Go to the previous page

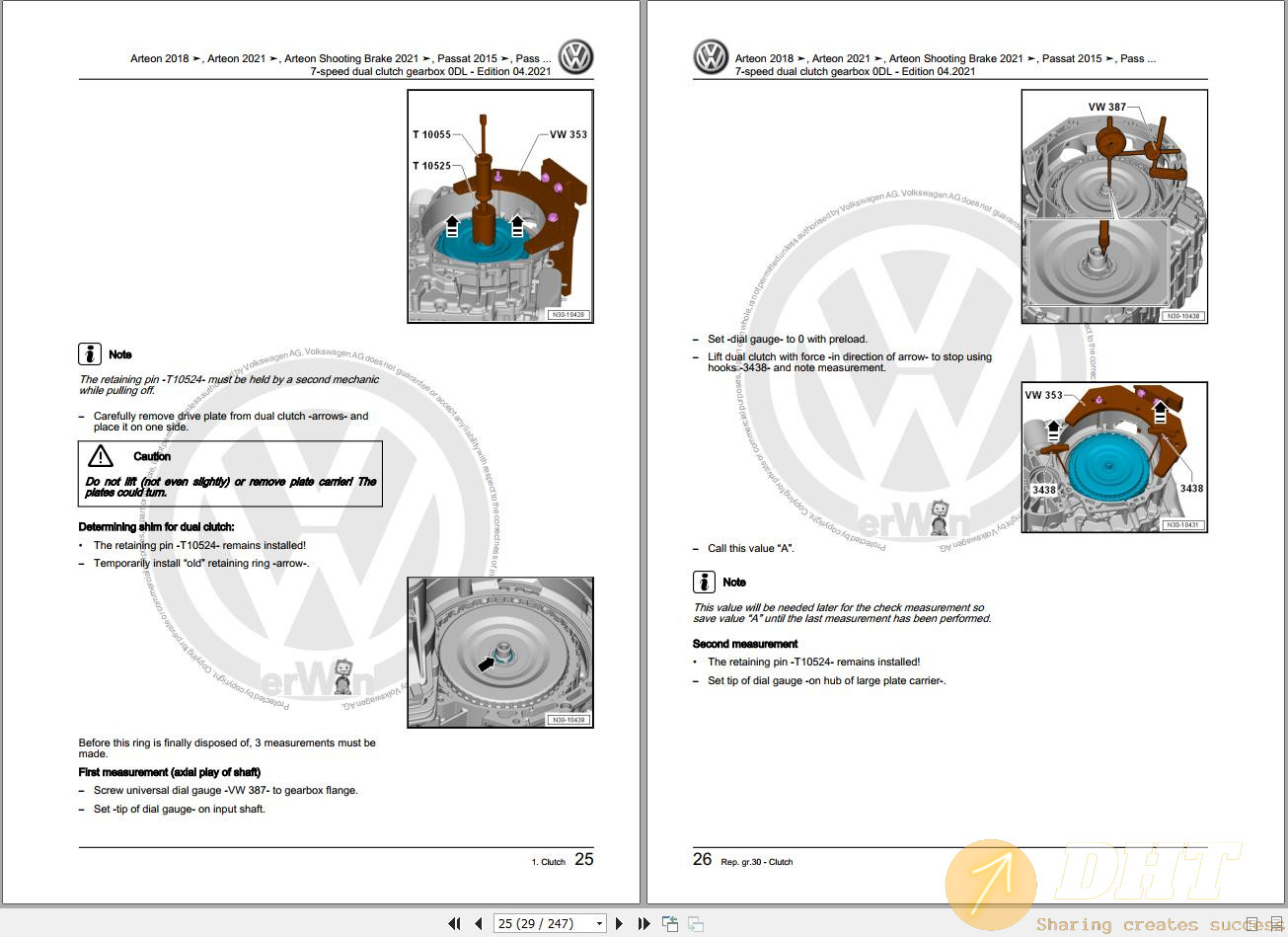click(x=479, y=923)
